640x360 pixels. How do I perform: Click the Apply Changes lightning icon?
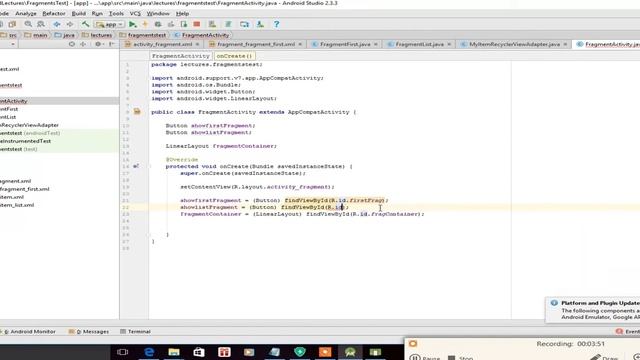pyautogui.click(x=145, y=24)
